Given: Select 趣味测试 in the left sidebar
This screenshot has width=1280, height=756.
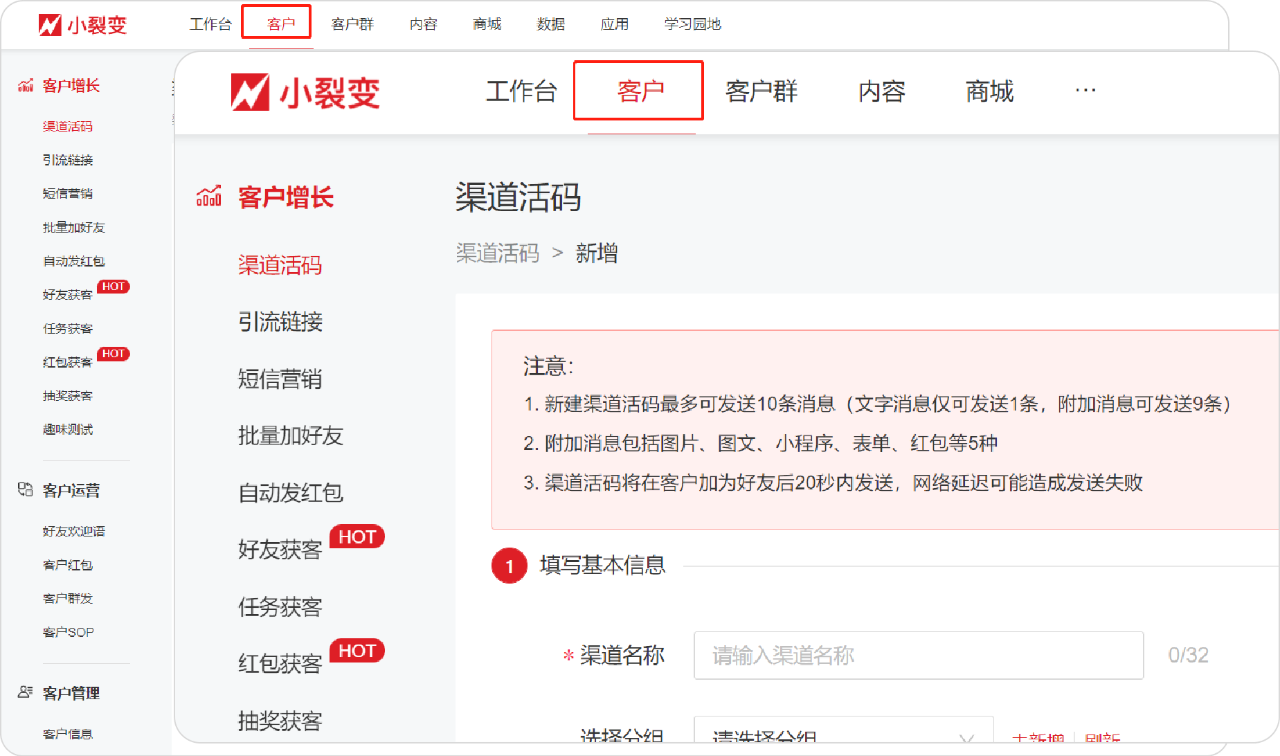Looking at the screenshot, I should [x=68, y=429].
